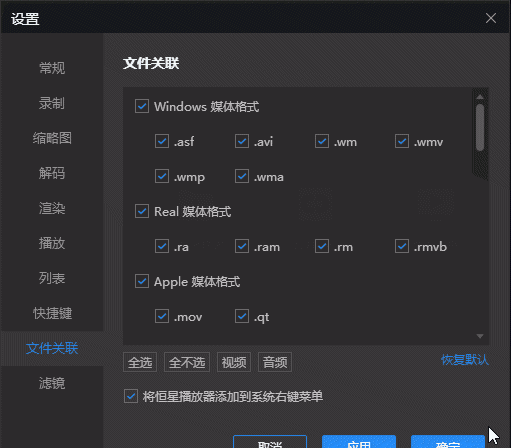The height and width of the screenshot is (448, 511).
Task: Toggle the .ram checkbox
Action: [x=242, y=246]
